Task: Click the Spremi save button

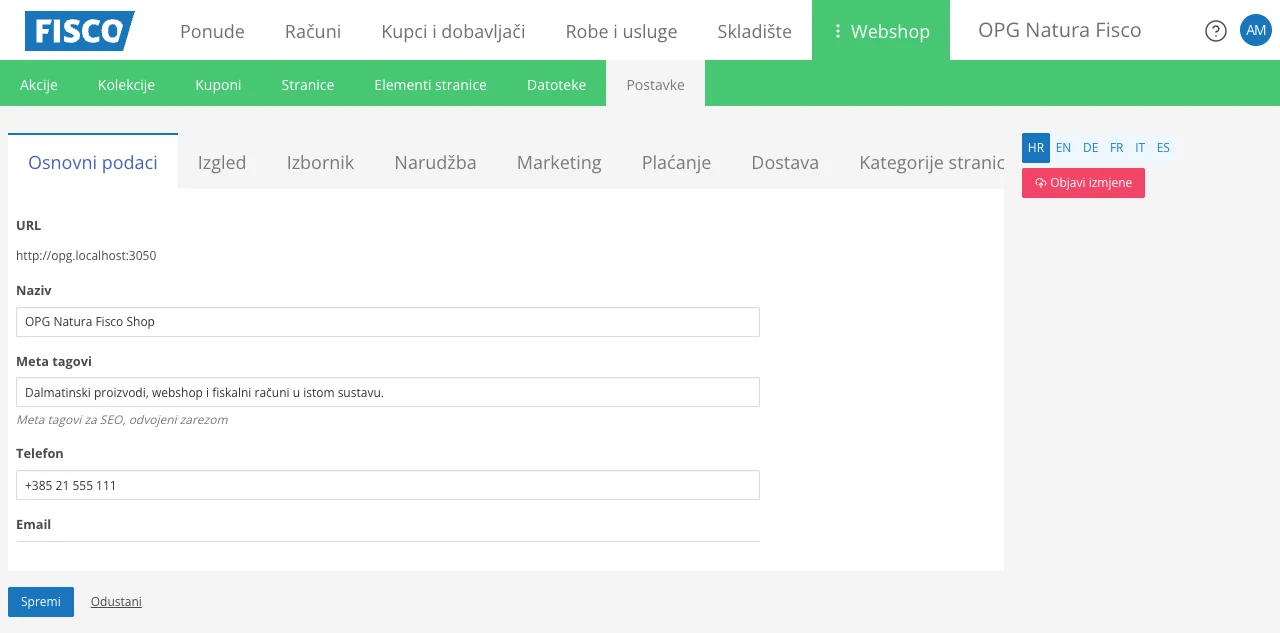Action: pos(40,601)
